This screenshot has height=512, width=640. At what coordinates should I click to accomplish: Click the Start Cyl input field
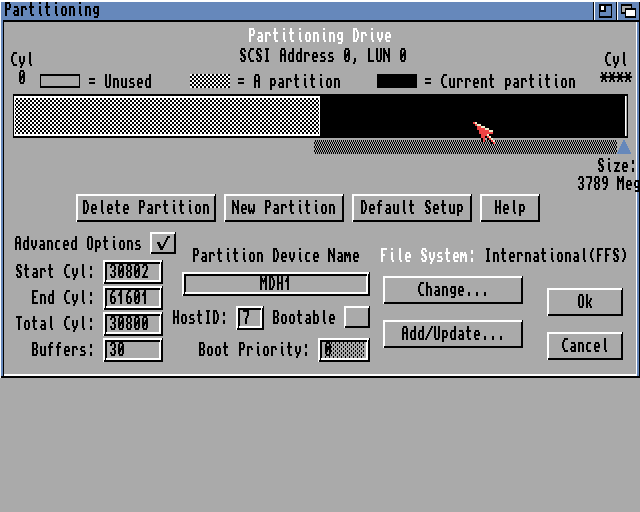[x=133, y=272]
